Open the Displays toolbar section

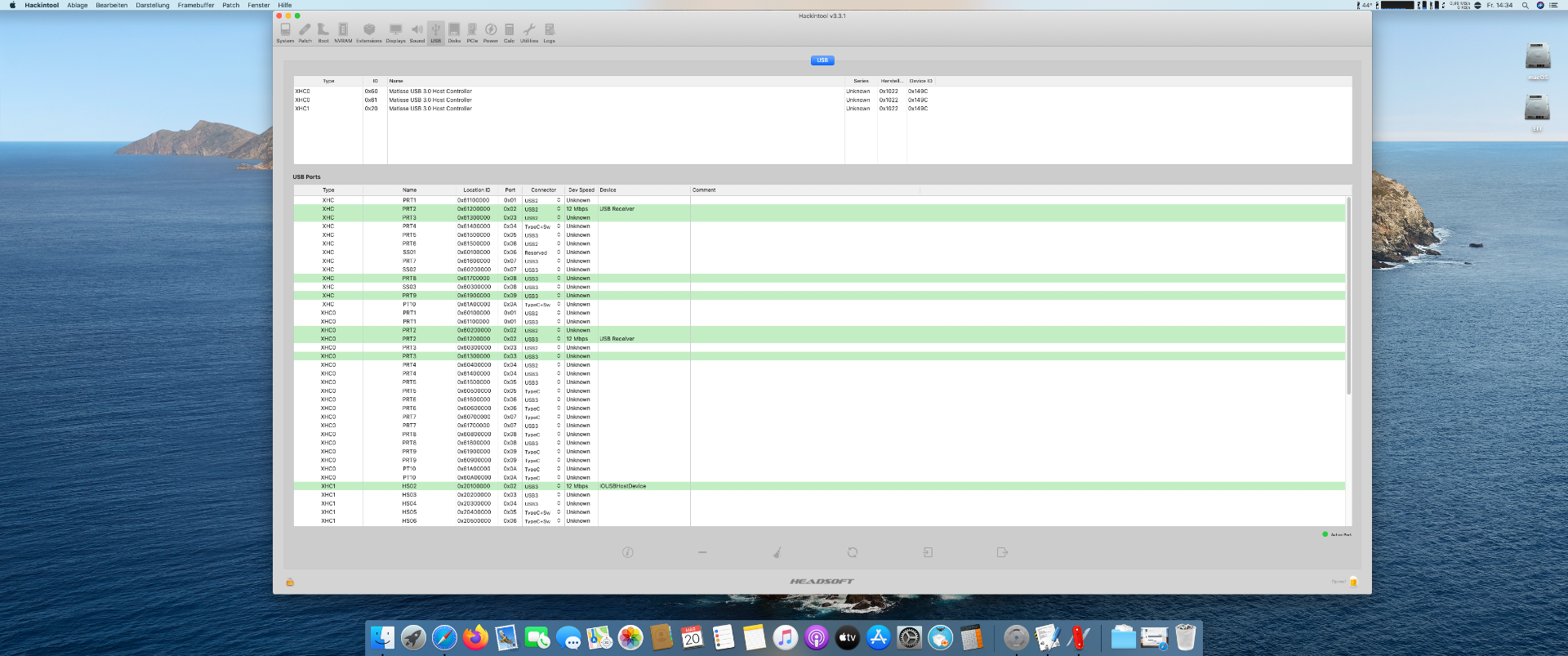[x=396, y=33]
